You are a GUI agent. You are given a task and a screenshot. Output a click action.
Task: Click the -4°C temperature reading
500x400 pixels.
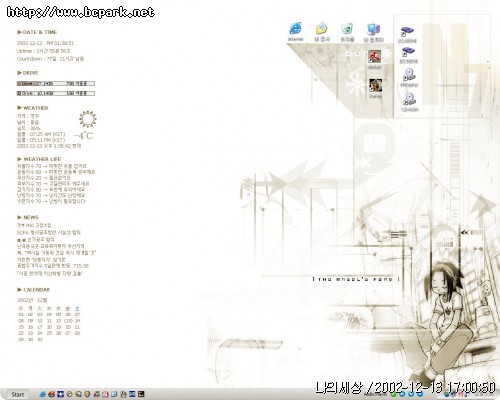[83, 136]
